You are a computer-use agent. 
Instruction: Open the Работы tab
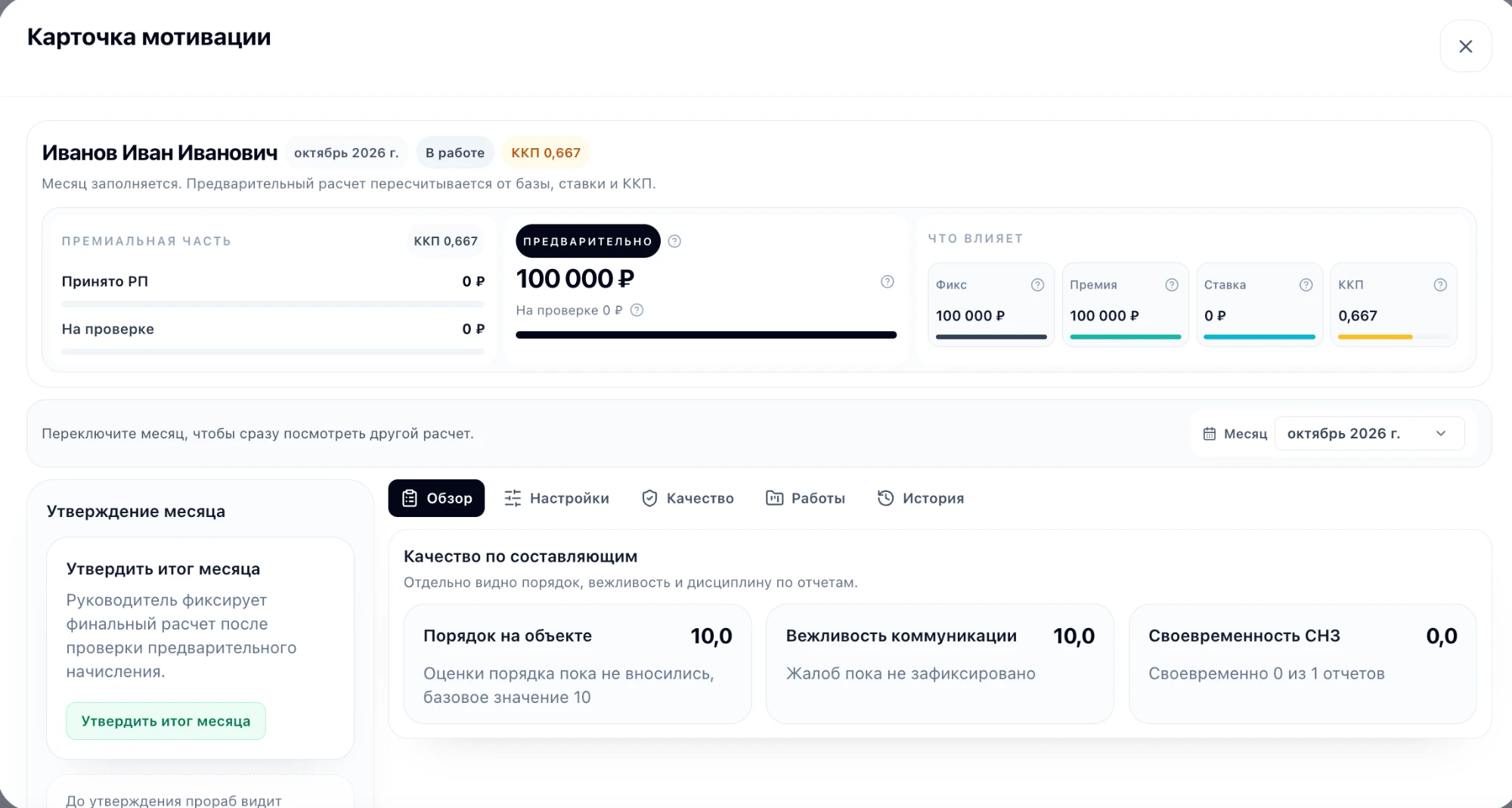pos(805,498)
